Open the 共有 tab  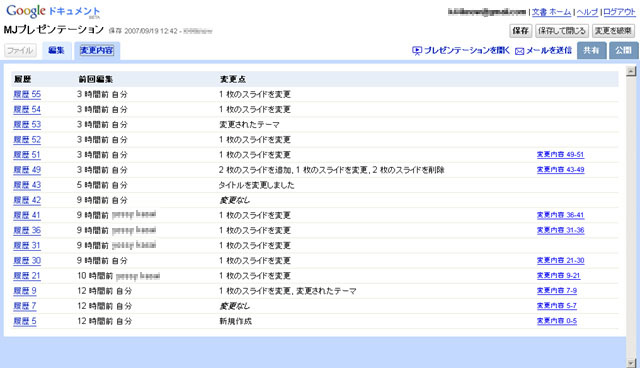click(x=591, y=51)
